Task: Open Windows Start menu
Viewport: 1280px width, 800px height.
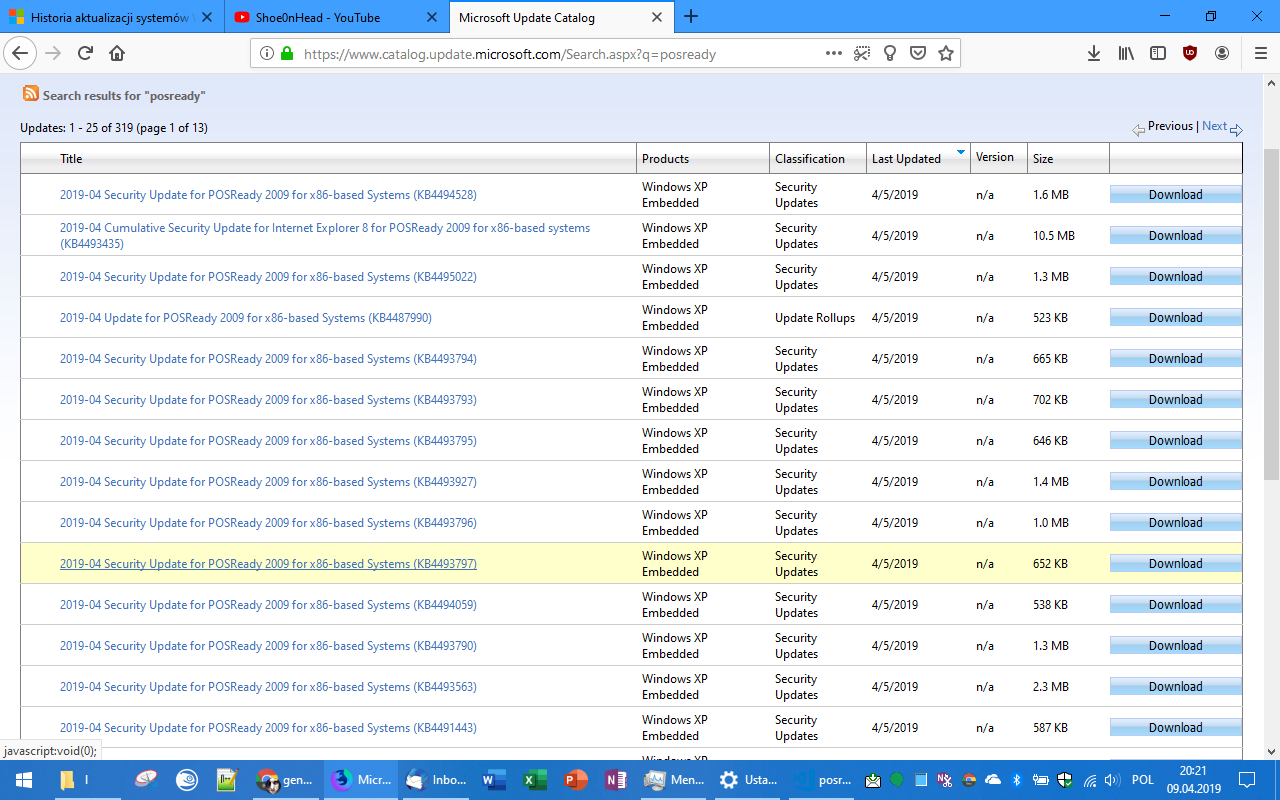Action: click(x=22, y=780)
